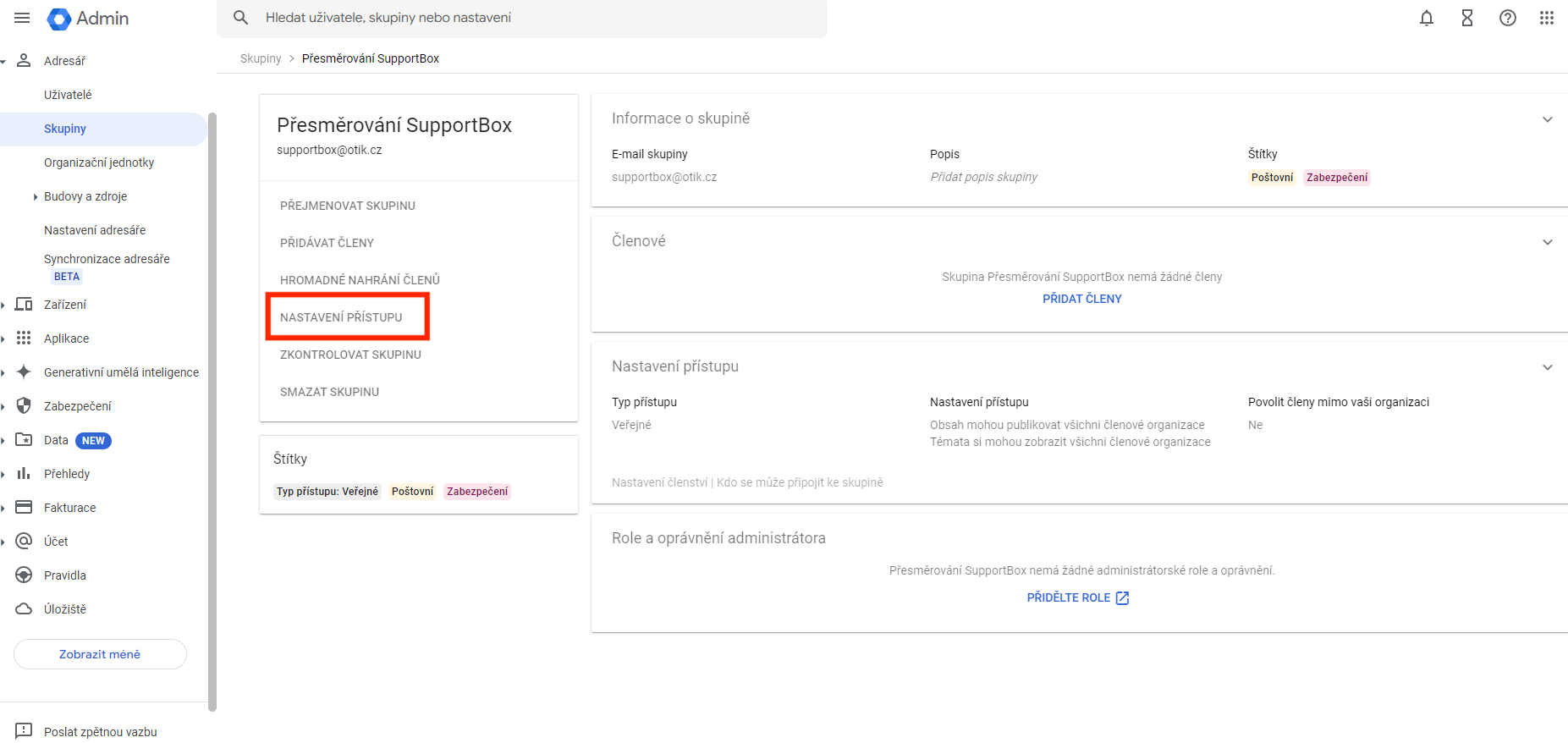Open notifications bell
Screen dimensions: 1568x743
click(1427, 18)
